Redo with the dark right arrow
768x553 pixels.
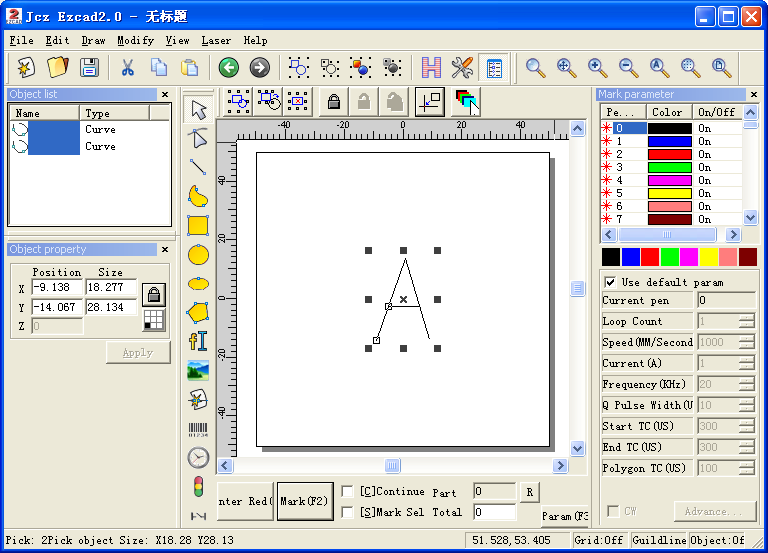point(260,67)
